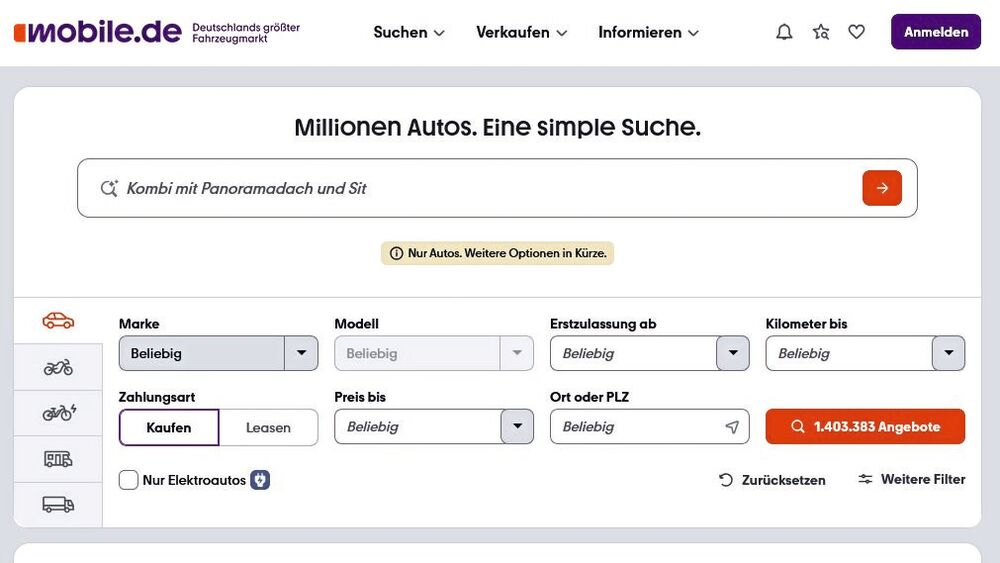Image resolution: width=1000 pixels, height=563 pixels.
Task: Open the Suchen navigation menu
Action: pos(408,32)
